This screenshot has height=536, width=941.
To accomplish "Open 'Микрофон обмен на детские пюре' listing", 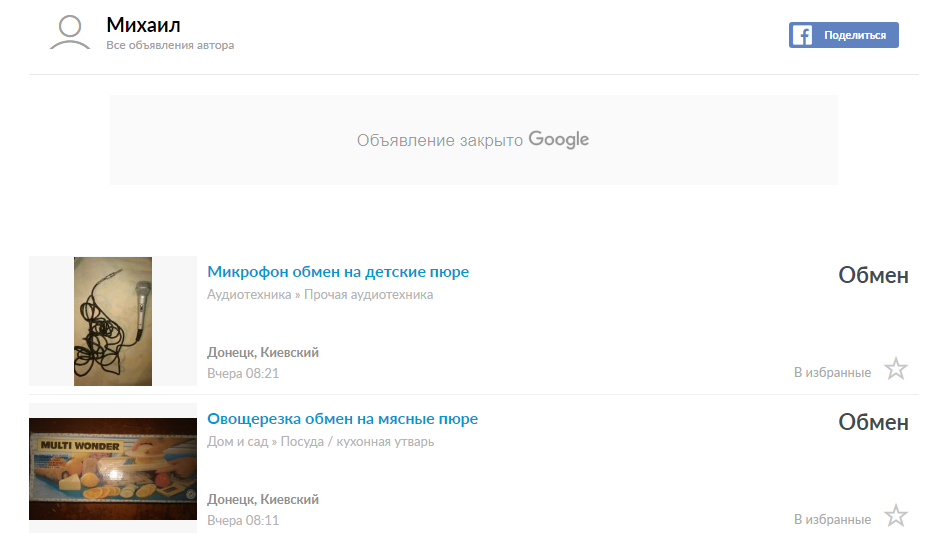I will (337, 272).
